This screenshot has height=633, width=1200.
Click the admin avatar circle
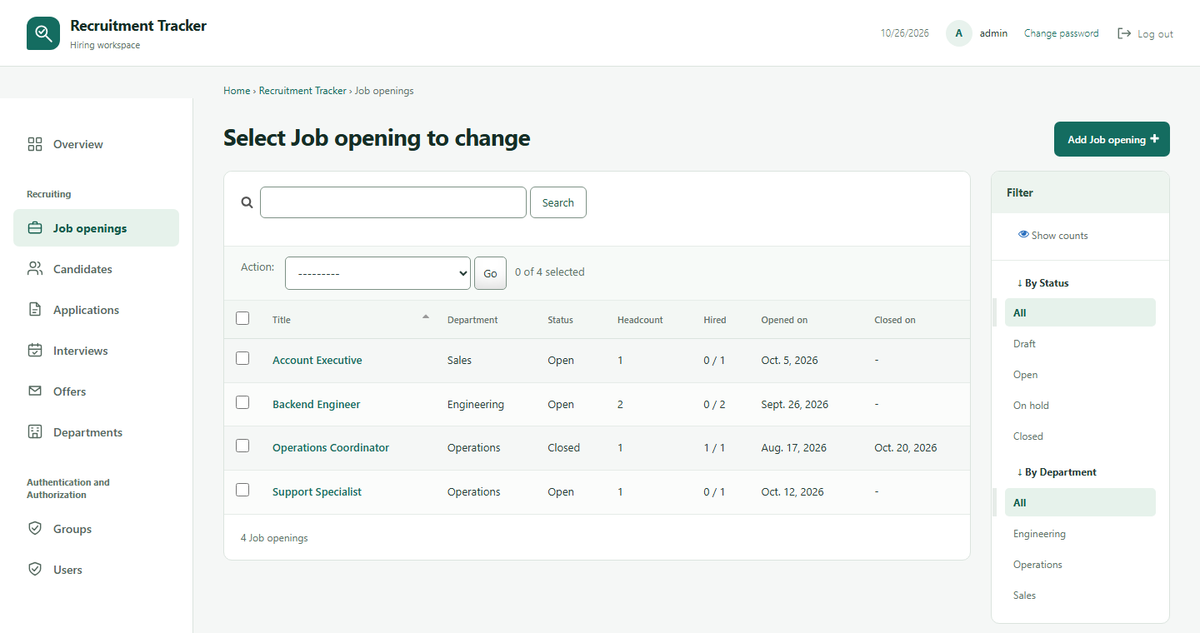[x=959, y=33]
